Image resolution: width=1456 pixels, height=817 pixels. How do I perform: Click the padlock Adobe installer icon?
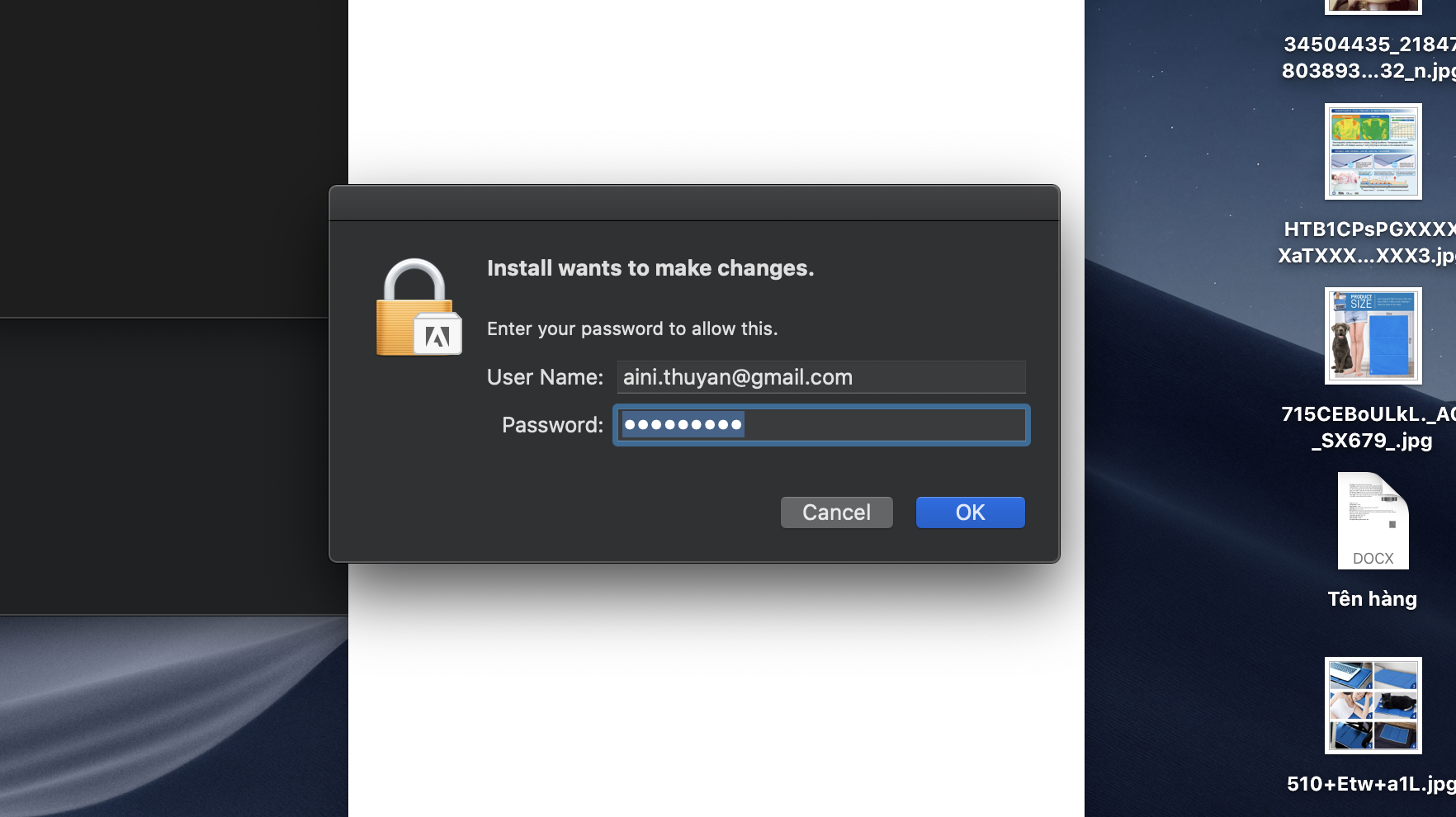(418, 308)
